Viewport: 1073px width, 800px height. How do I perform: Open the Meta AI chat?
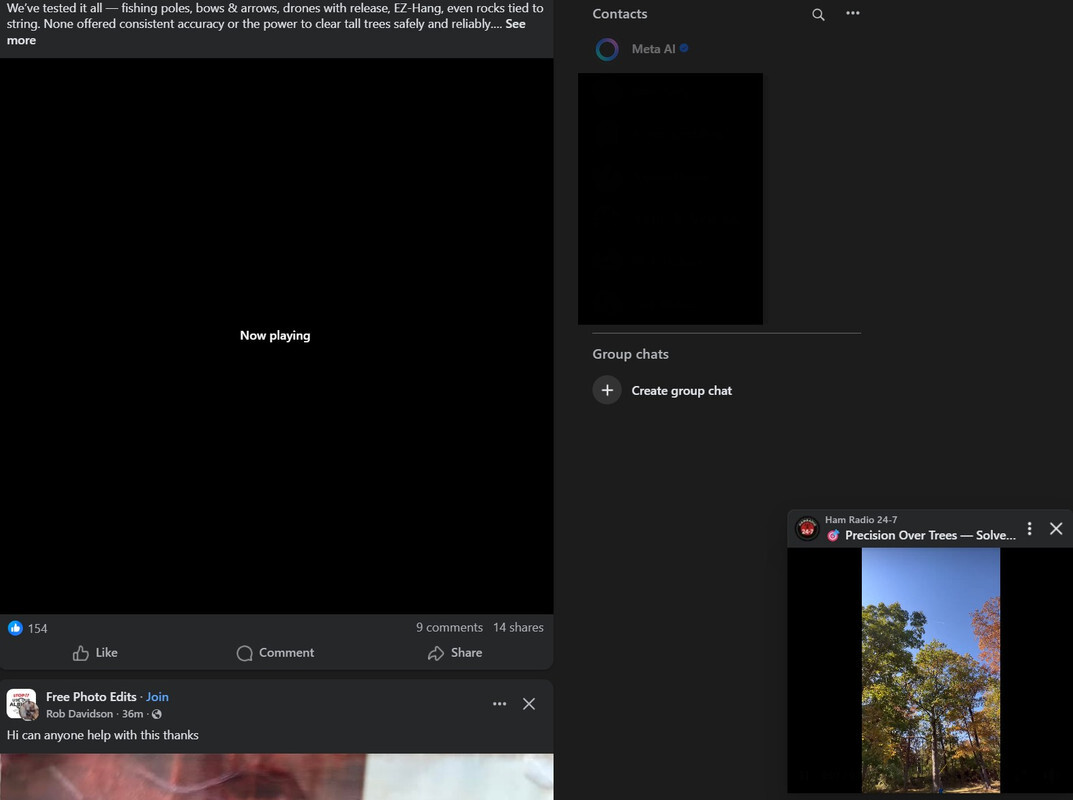(x=653, y=49)
